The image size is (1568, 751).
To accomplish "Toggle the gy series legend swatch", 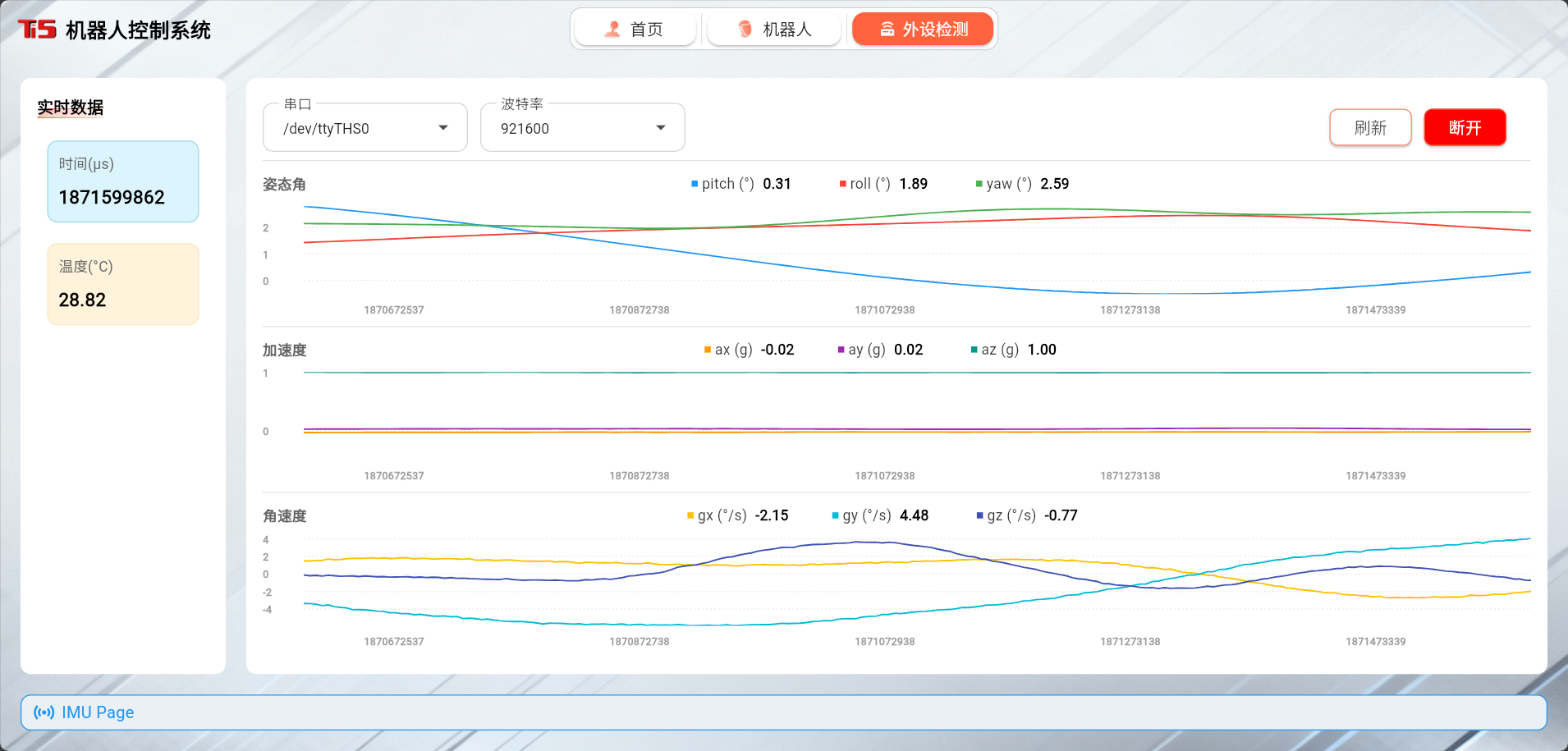I will [836, 515].
